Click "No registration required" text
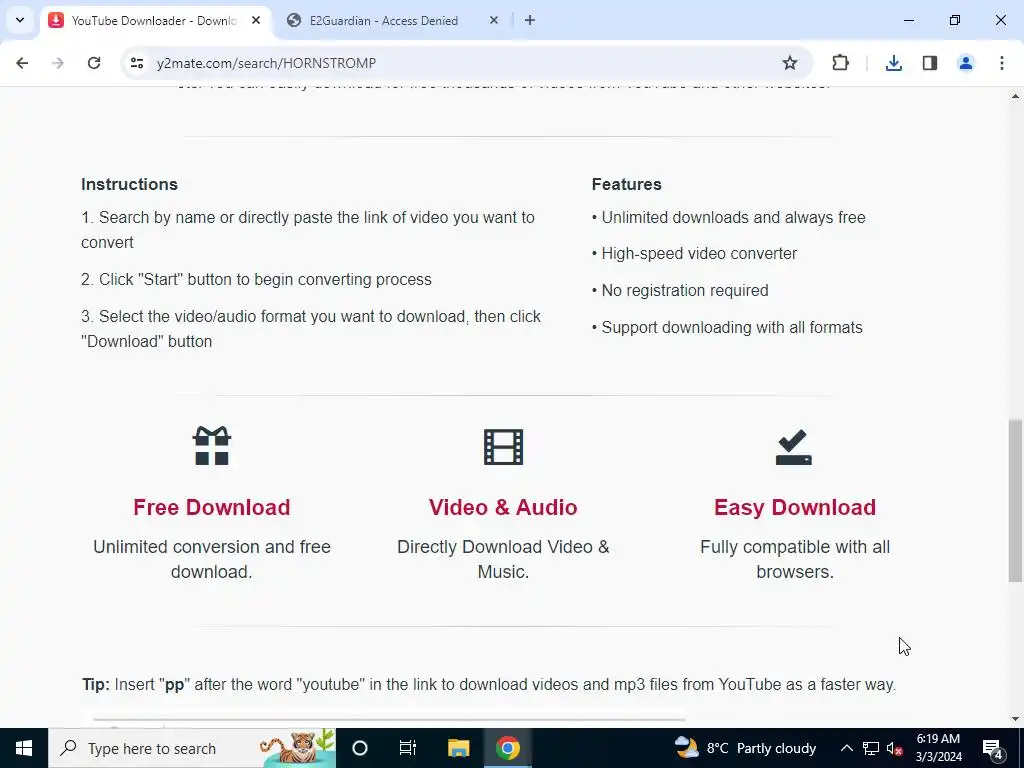The width and height of the screenshot is (1024, 768). tap(684, 291)
